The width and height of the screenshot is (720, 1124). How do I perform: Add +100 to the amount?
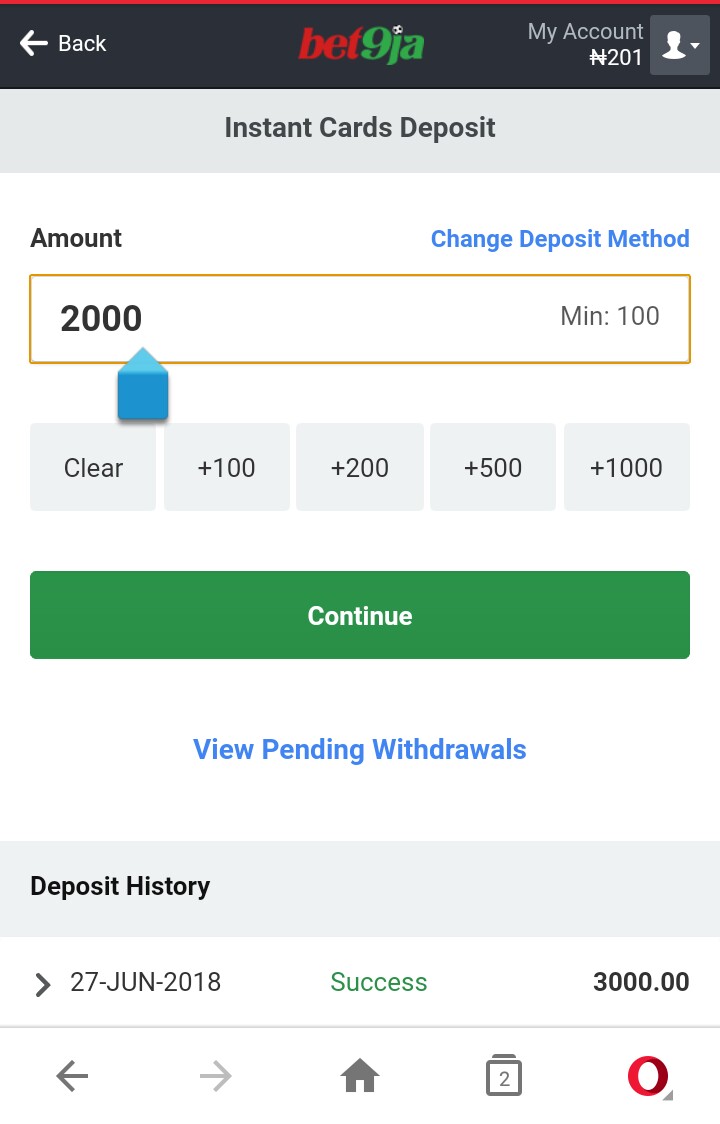coord(226,467)
